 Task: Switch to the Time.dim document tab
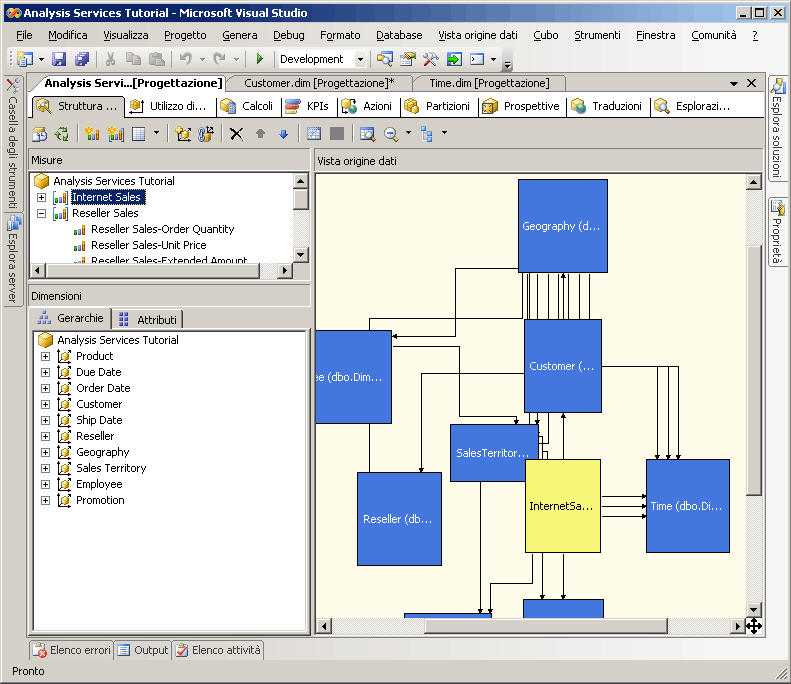click(x=489, y=83)
